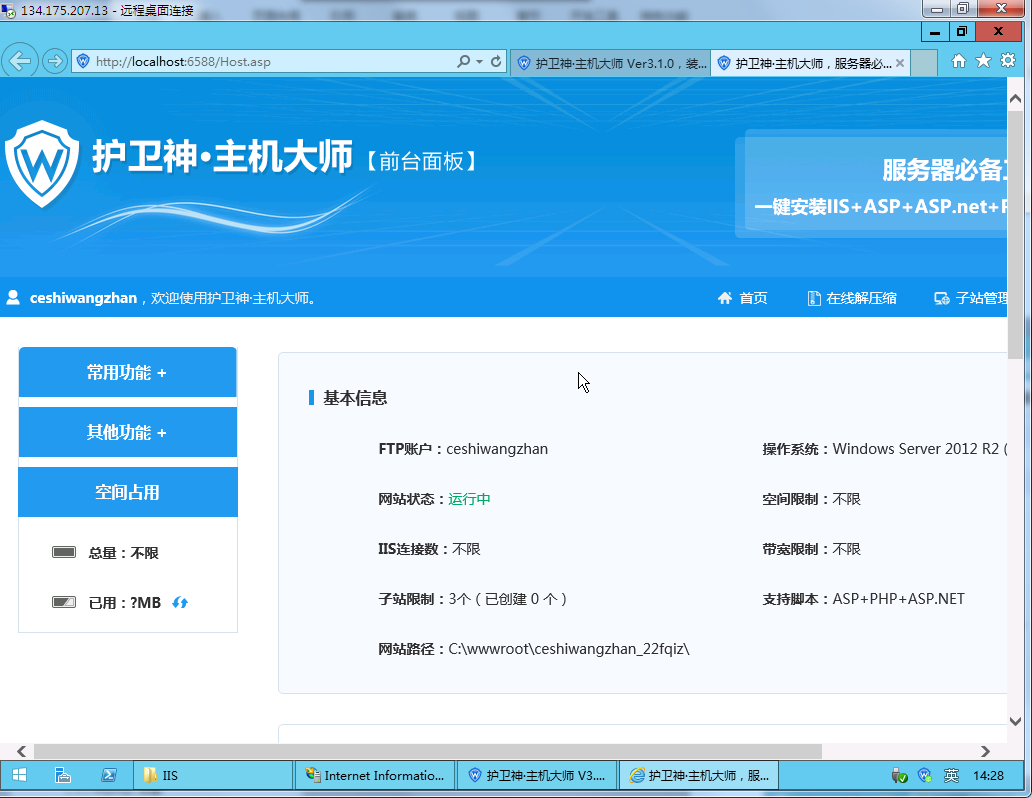Click the vertical scrollbar down arrow
1032x798 pixels.
pos(1016,721)
